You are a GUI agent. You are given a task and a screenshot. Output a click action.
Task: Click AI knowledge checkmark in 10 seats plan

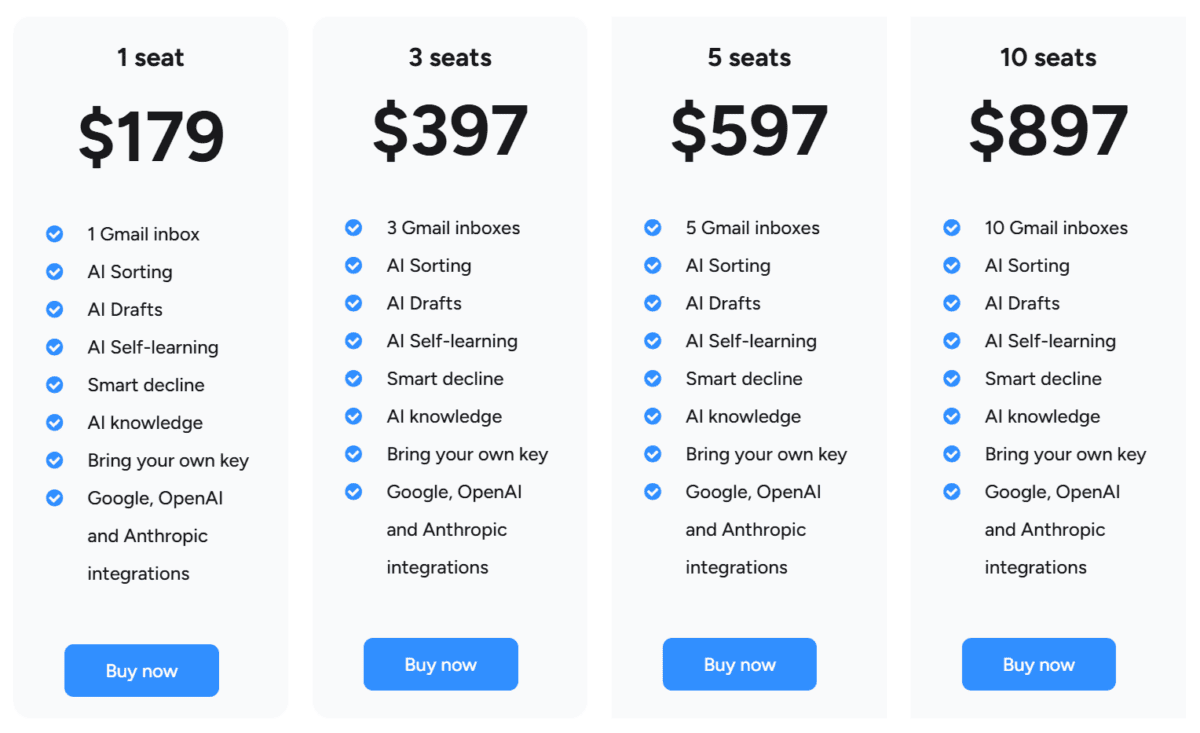click(952, 416)
